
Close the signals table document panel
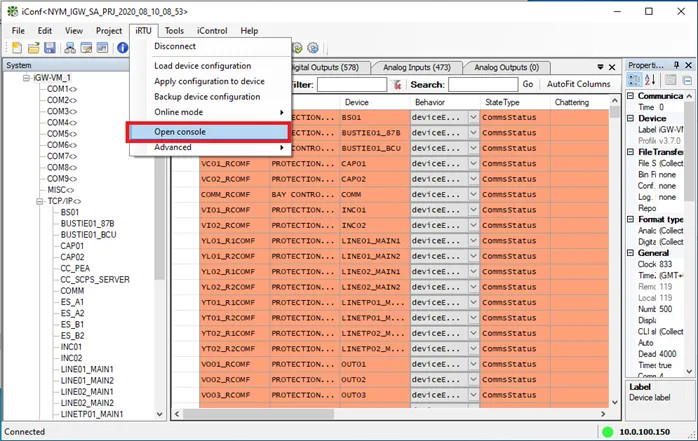pos(612,67)
